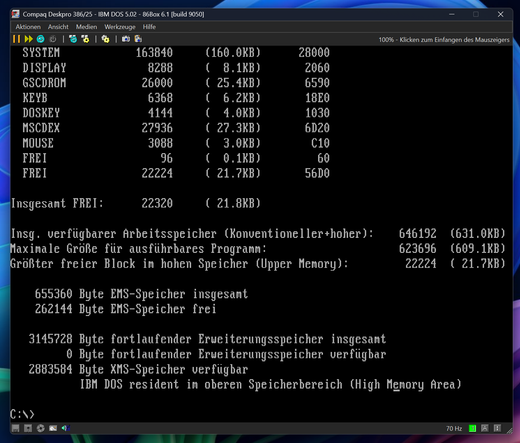This screenshot has width=520, height=443.
Task: Send Ctrl+Alt+Del using its toolbar icon
Action: (73, 39)
